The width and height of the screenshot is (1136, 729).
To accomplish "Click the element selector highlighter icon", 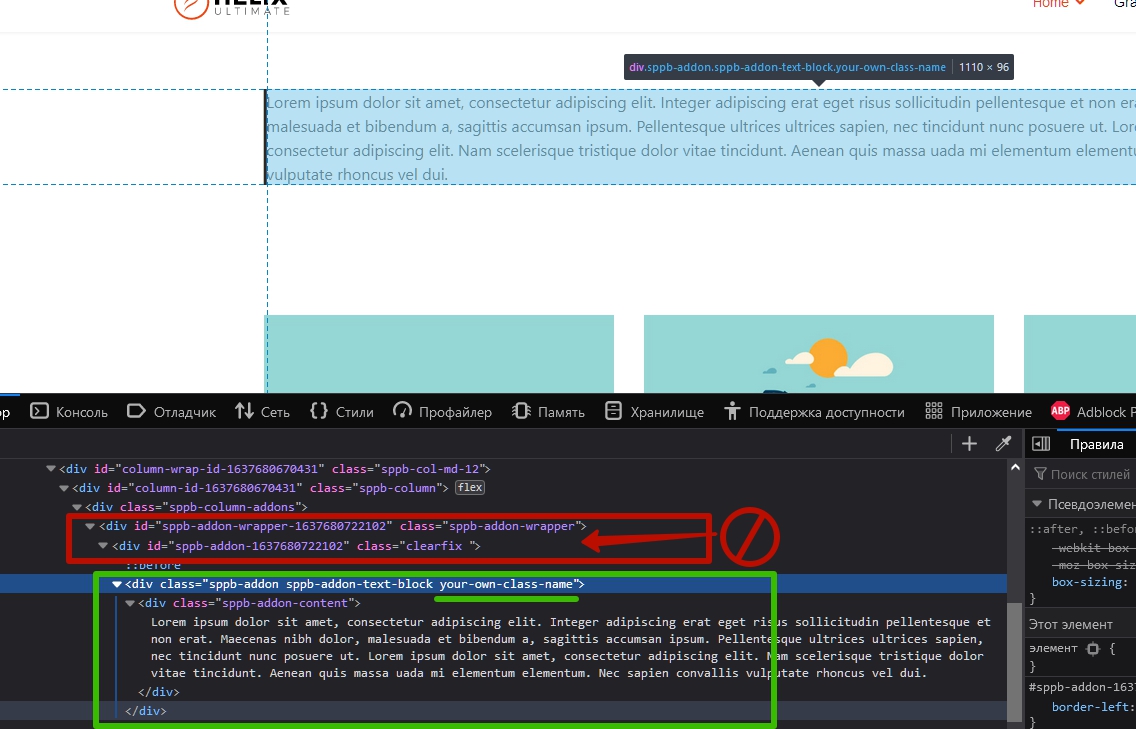I will (1093, 648).
